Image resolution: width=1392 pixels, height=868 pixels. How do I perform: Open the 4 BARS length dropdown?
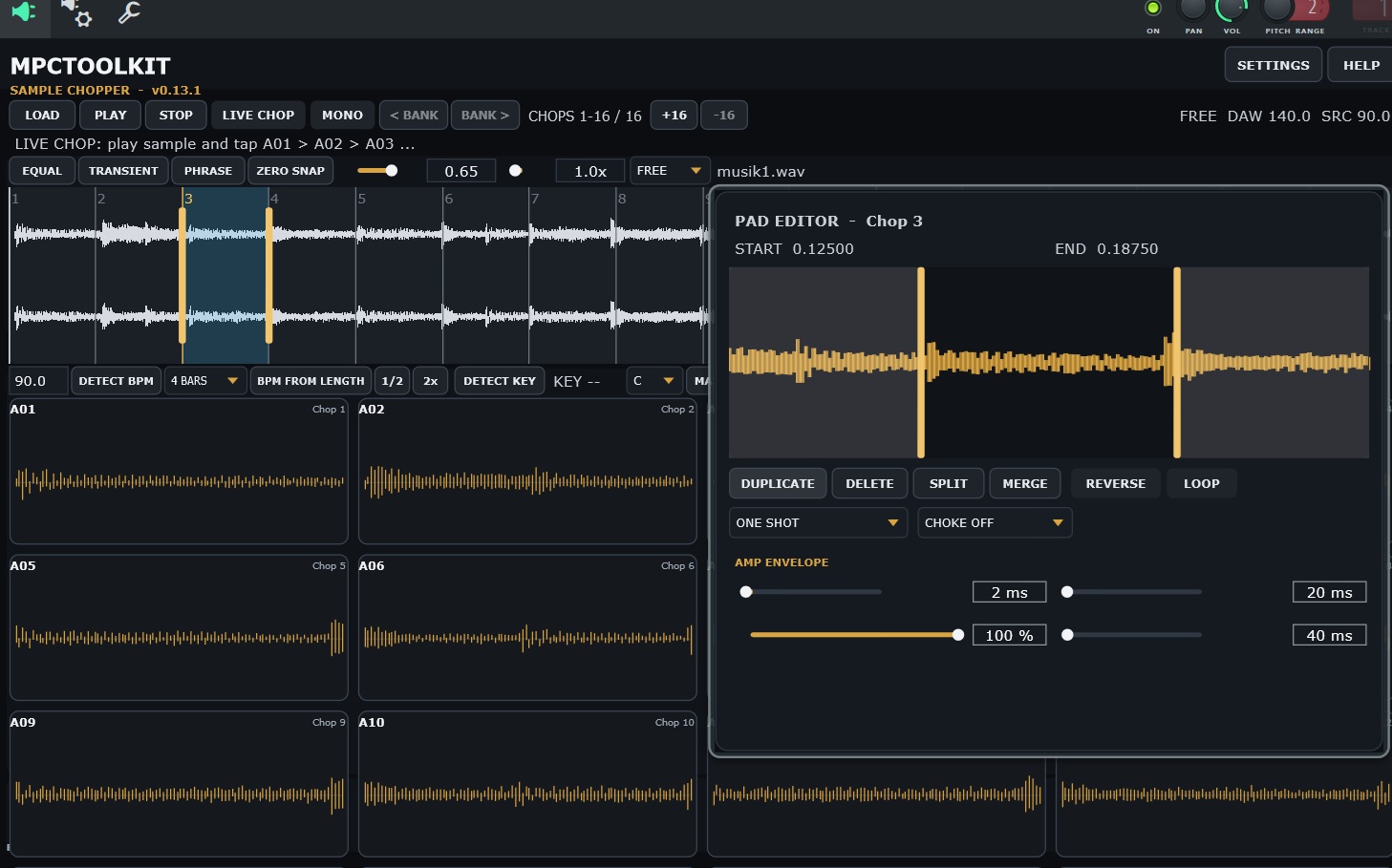205,381
